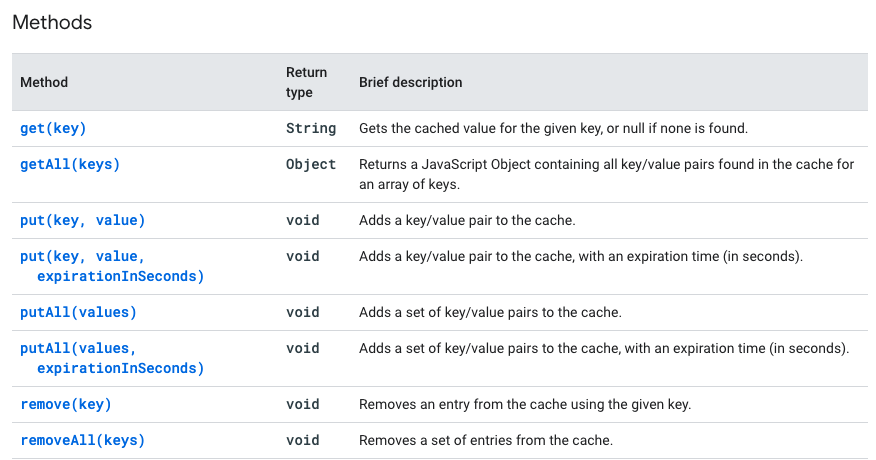Open the get(key) method link
This screenshot has height=460, width=876.
coord(53,129)
